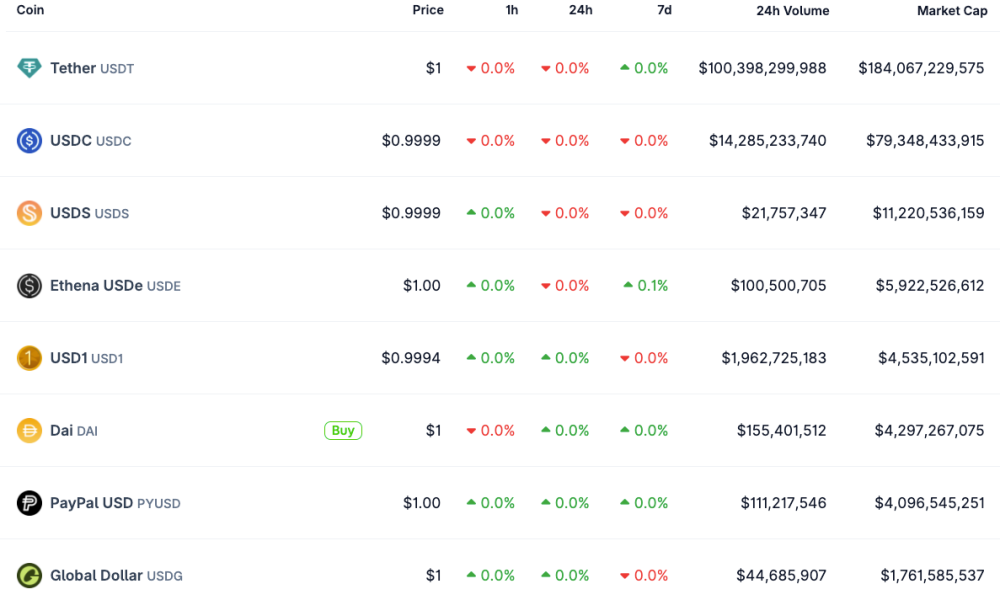
Task: Click the blue USDC logo icon
Action: (27, 140)
